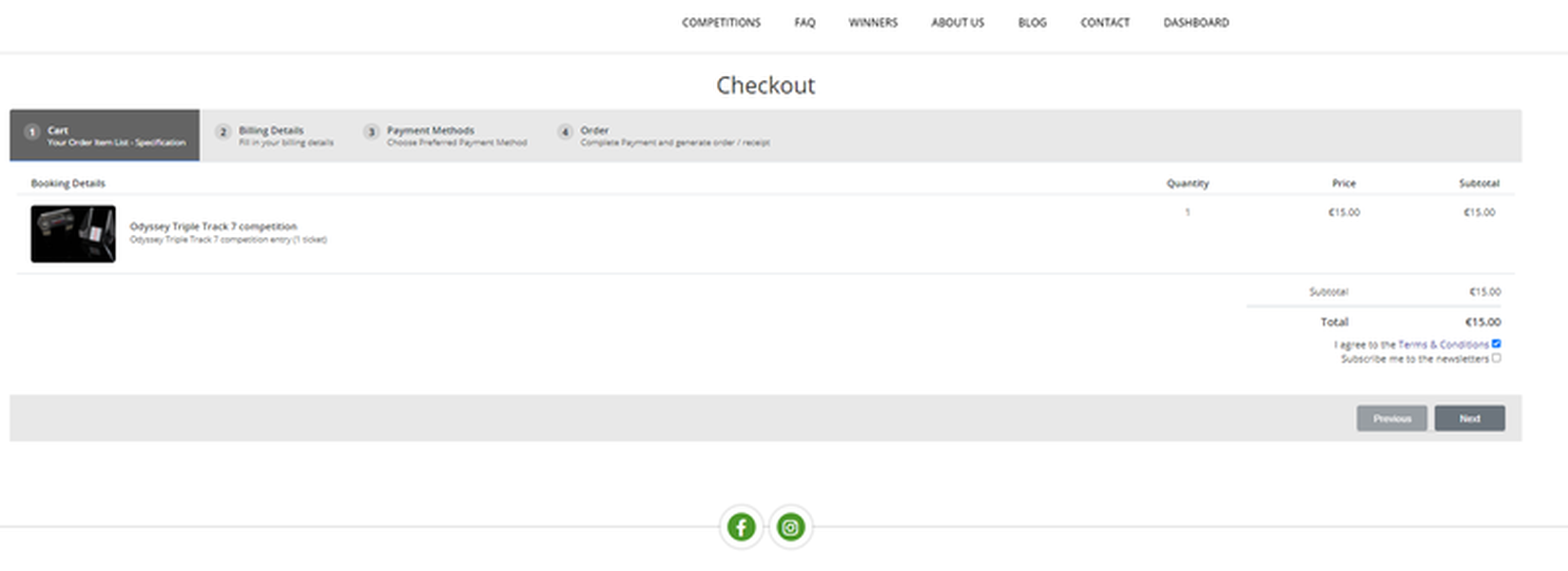
Task: Open the Facebook page icon
Action: click(x=741, y=527)
